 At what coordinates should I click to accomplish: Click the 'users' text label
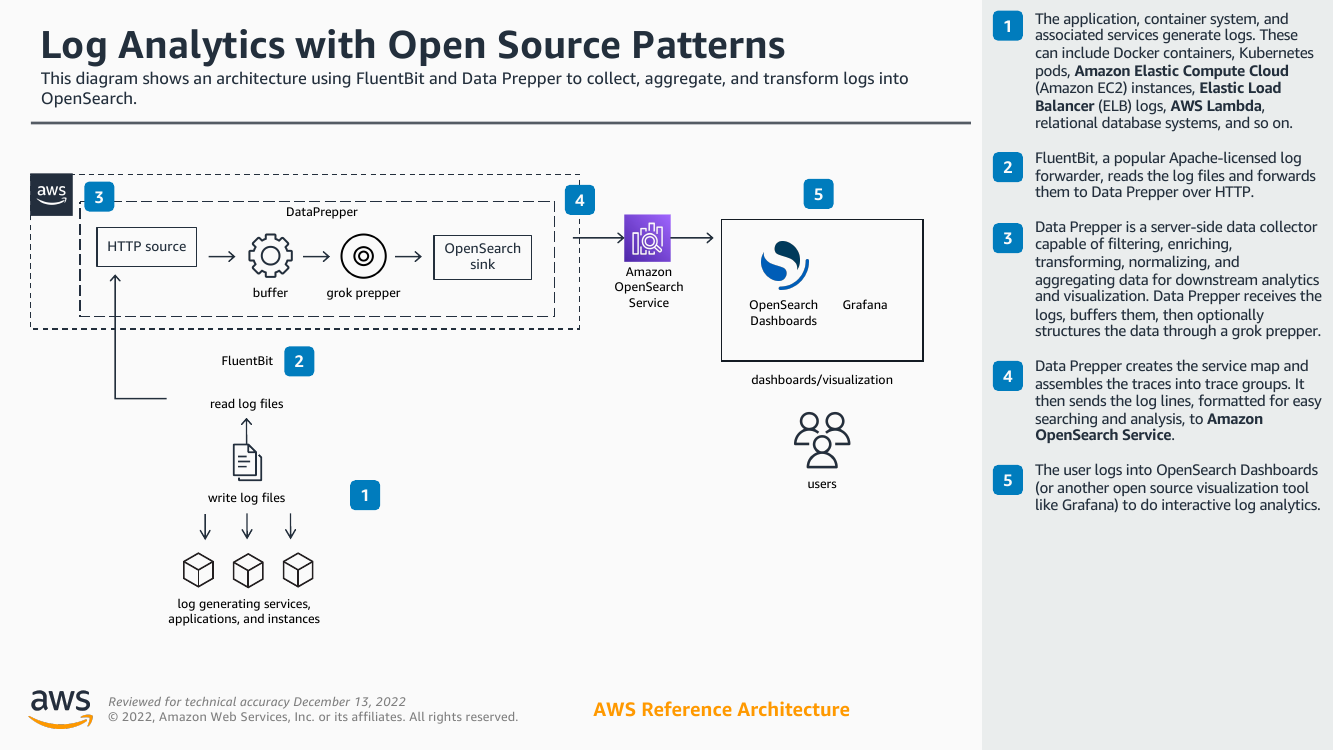822,484
